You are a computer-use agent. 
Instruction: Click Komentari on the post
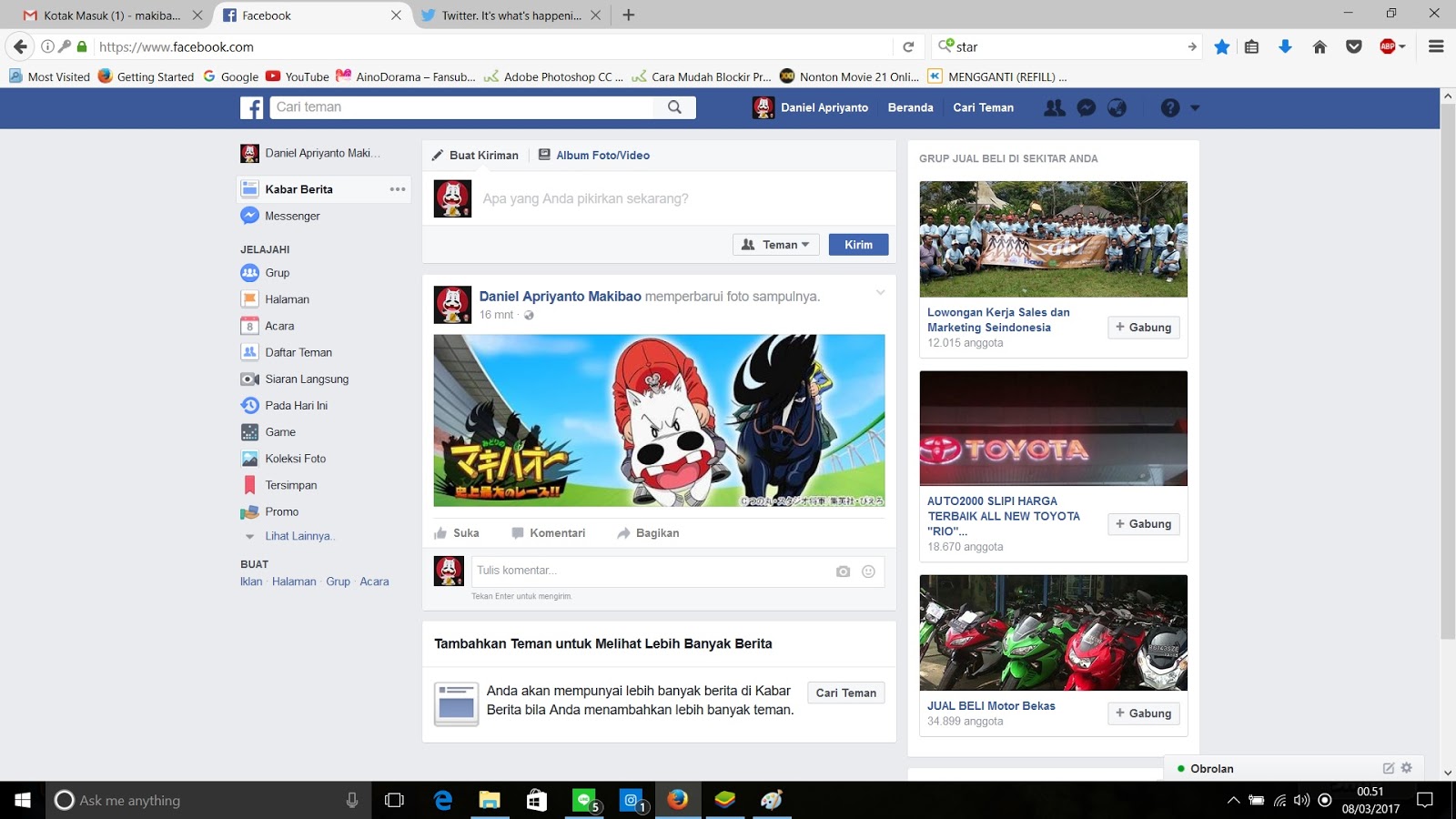(548, 533)
